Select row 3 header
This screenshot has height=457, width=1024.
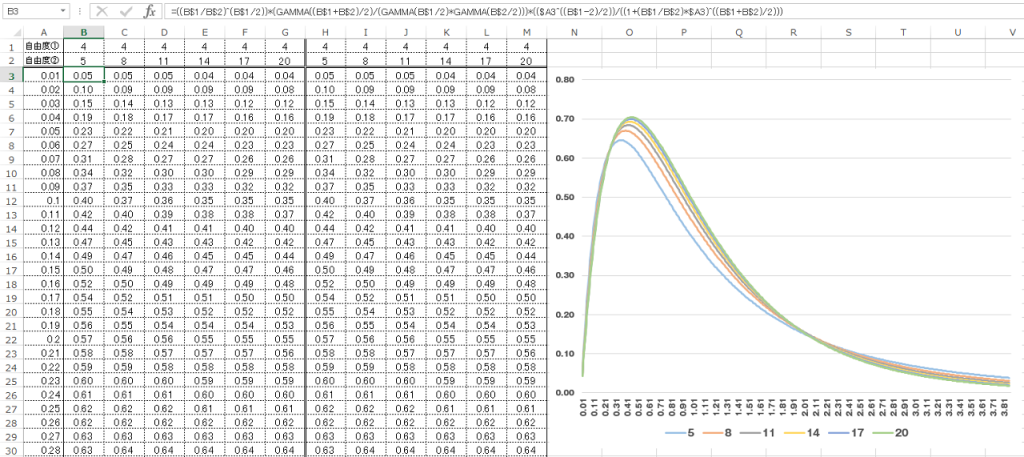[x=8, y=75]
